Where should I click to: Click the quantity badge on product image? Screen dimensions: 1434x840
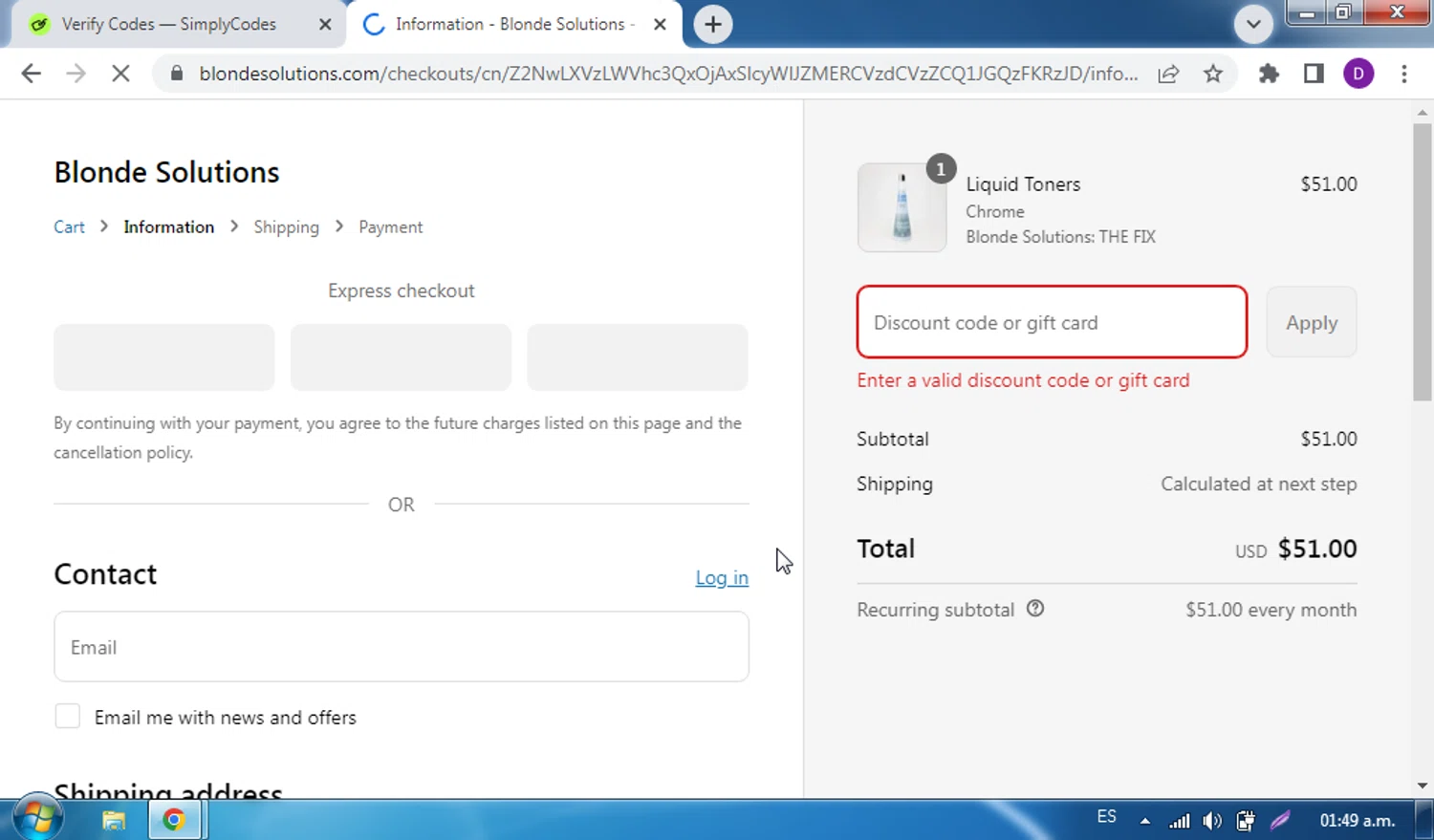pos(941,169)
